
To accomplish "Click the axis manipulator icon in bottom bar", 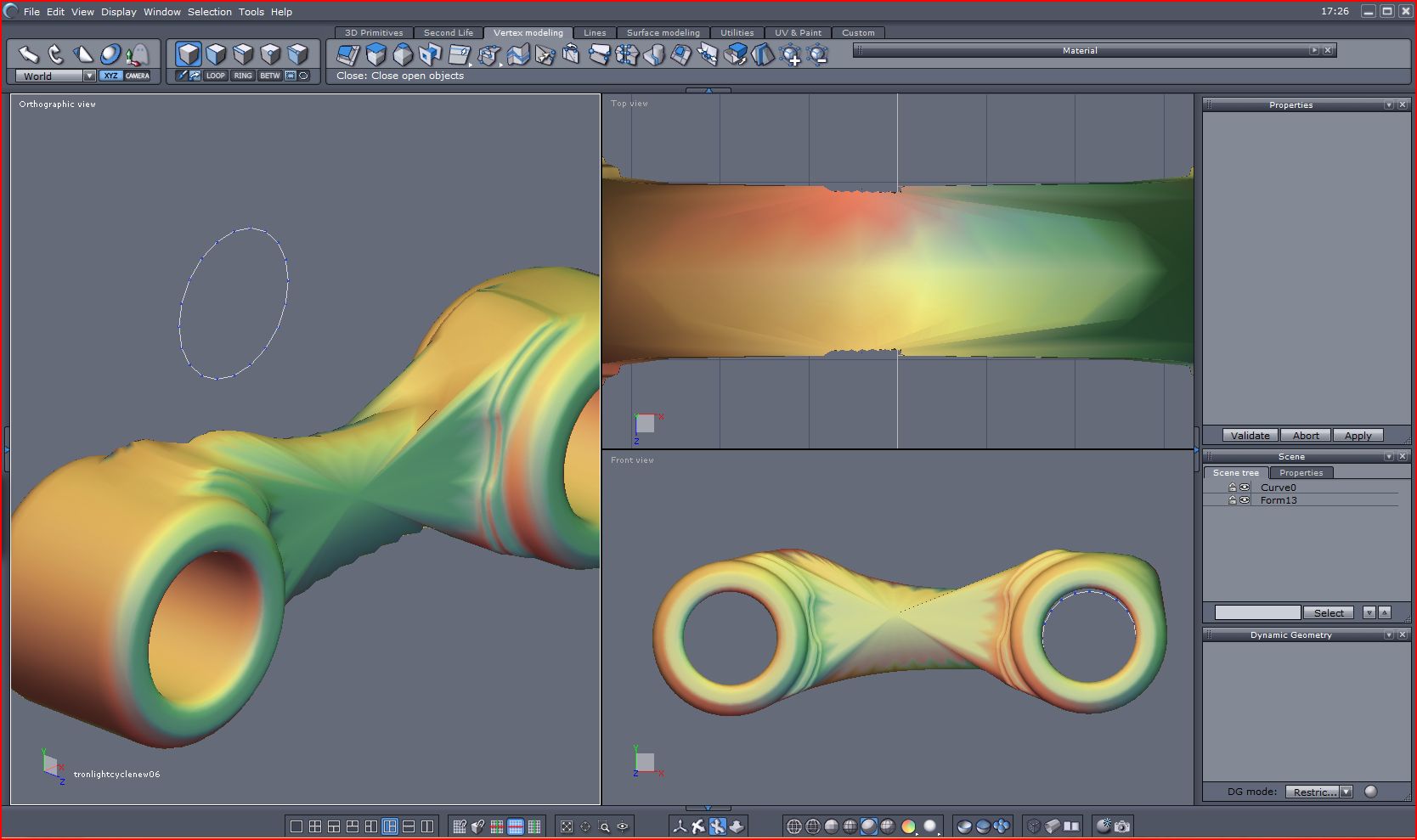I will [x=680, y=826].
